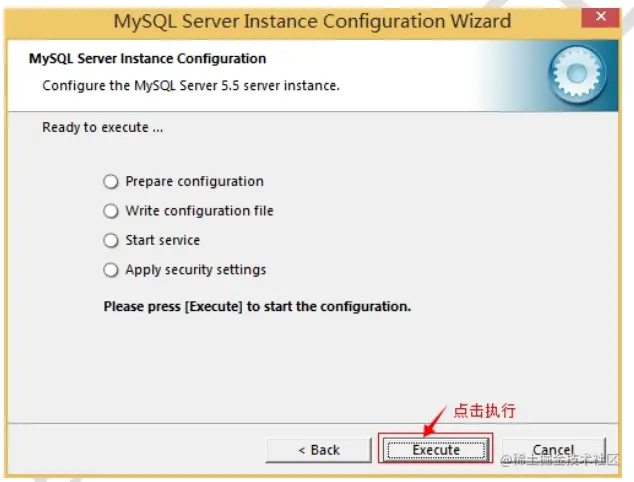Click the 'Start service' label
The image size is (634, 482).
(163, 240)
